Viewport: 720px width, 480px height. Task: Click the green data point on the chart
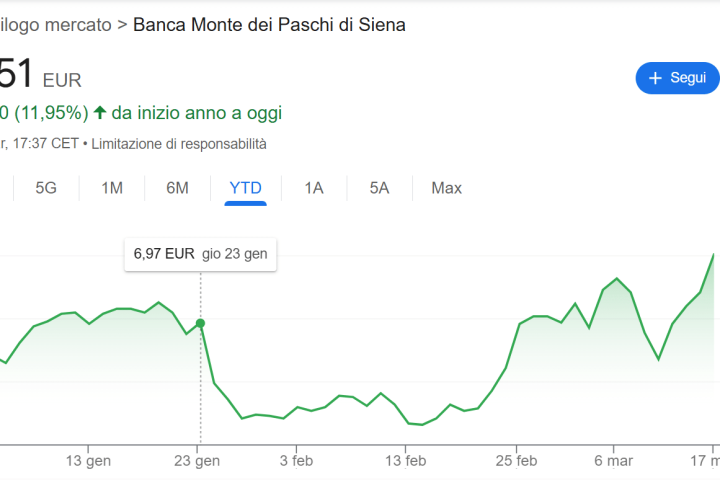pos(200,323)
